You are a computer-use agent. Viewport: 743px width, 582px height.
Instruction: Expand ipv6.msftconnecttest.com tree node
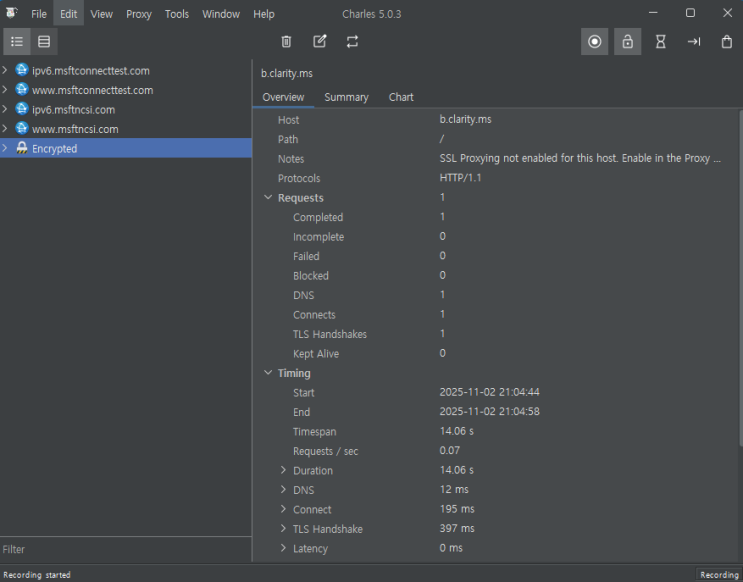point(5,70)
